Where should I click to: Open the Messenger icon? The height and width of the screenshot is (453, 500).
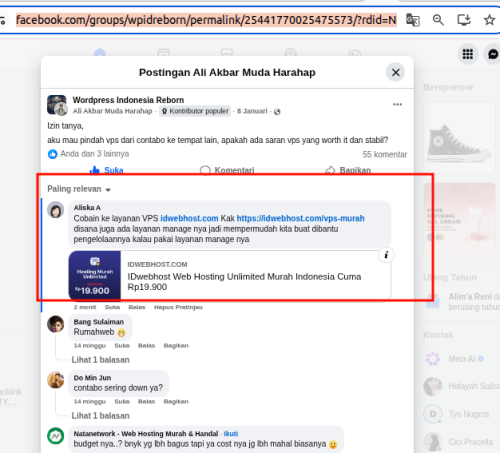[x=493, y=54]
